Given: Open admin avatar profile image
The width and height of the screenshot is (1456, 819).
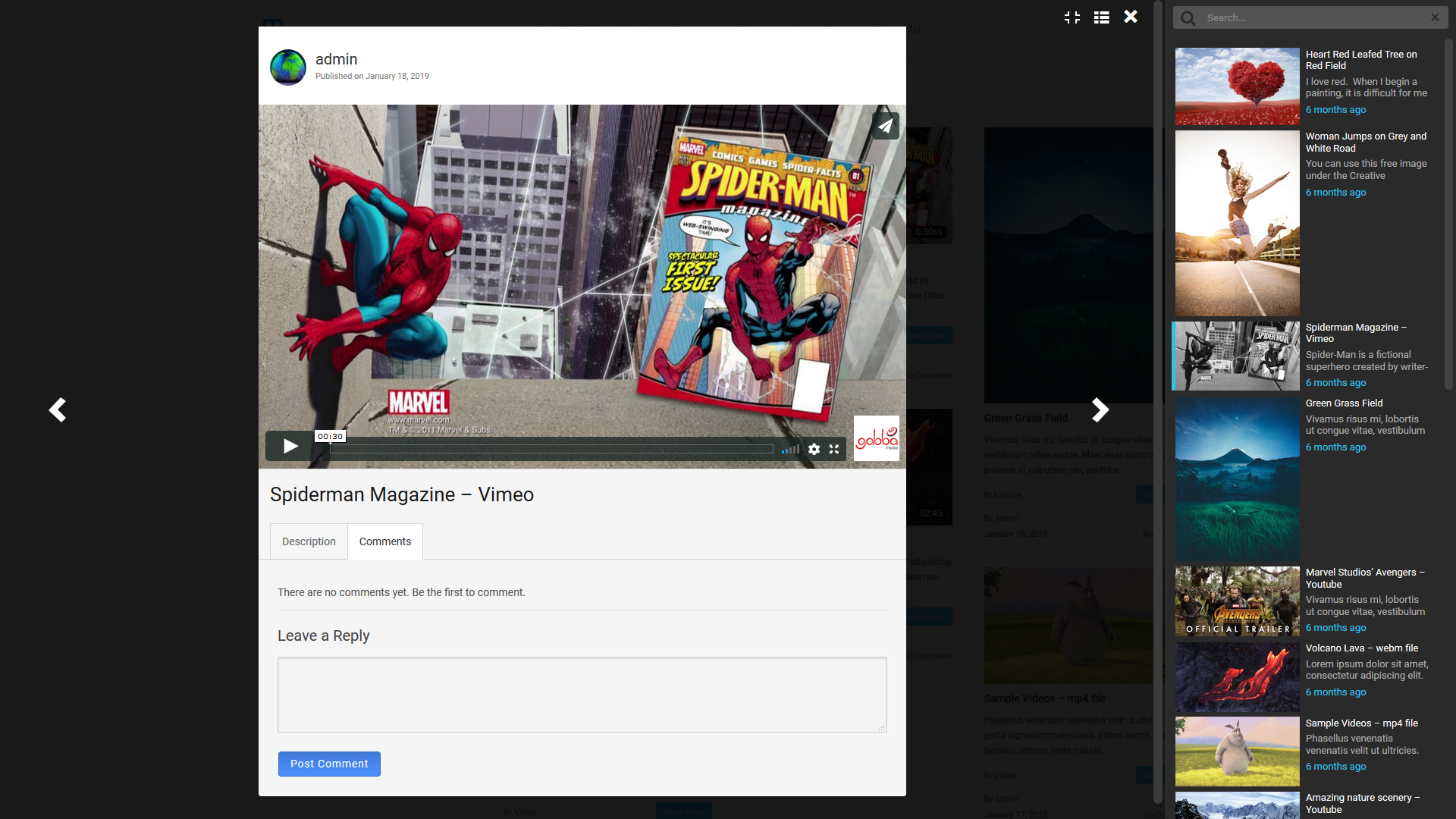Looking at the screenshot, I should [288, 67].
